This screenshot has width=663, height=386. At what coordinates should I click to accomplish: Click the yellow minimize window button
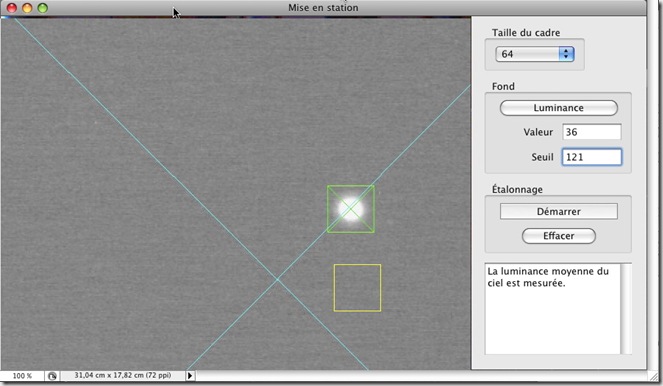click(x=27, y=8)
